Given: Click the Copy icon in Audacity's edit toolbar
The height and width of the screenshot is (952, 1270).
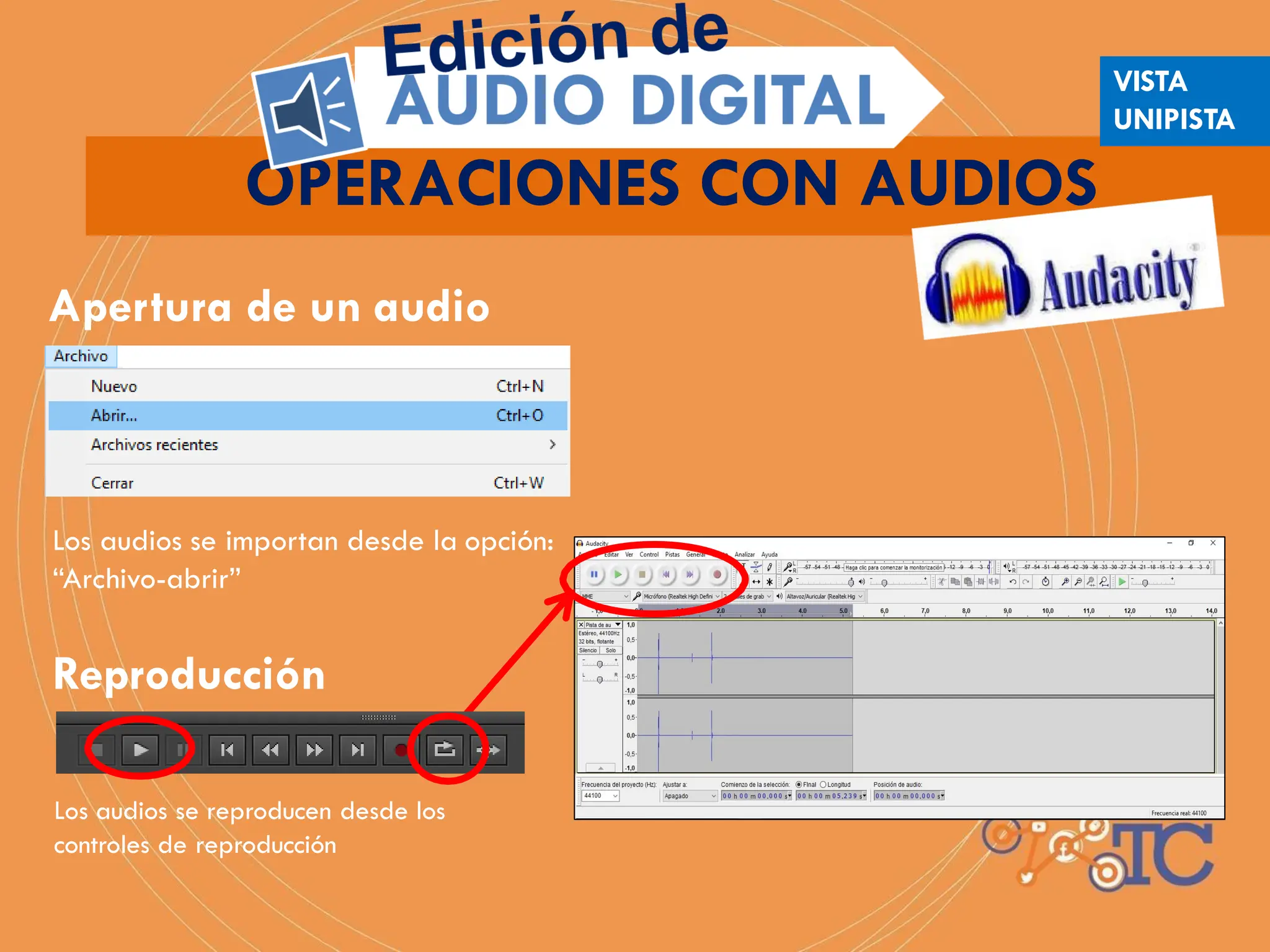Looking at the screenshot, I should pos(955,581).
